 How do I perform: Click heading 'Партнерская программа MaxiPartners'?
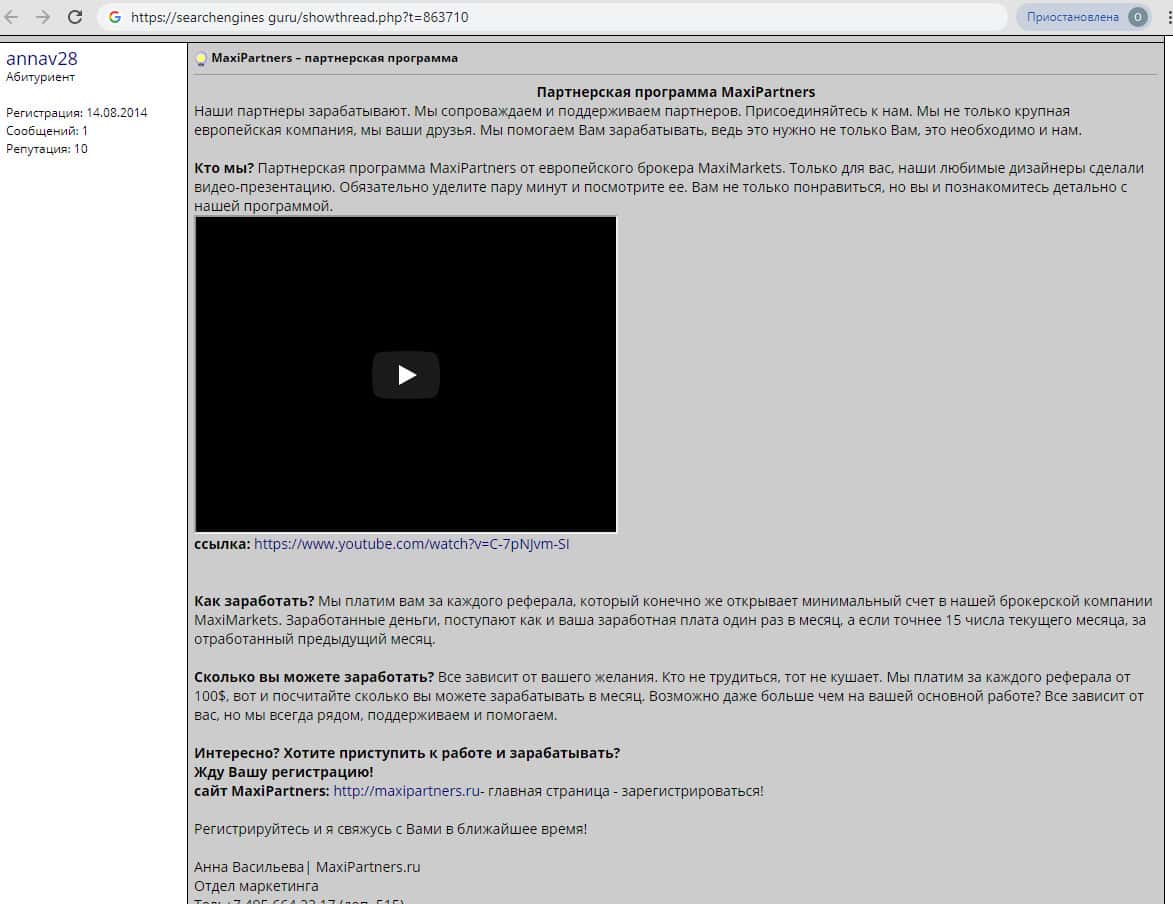pyautogui.click(x=676, y=92)
